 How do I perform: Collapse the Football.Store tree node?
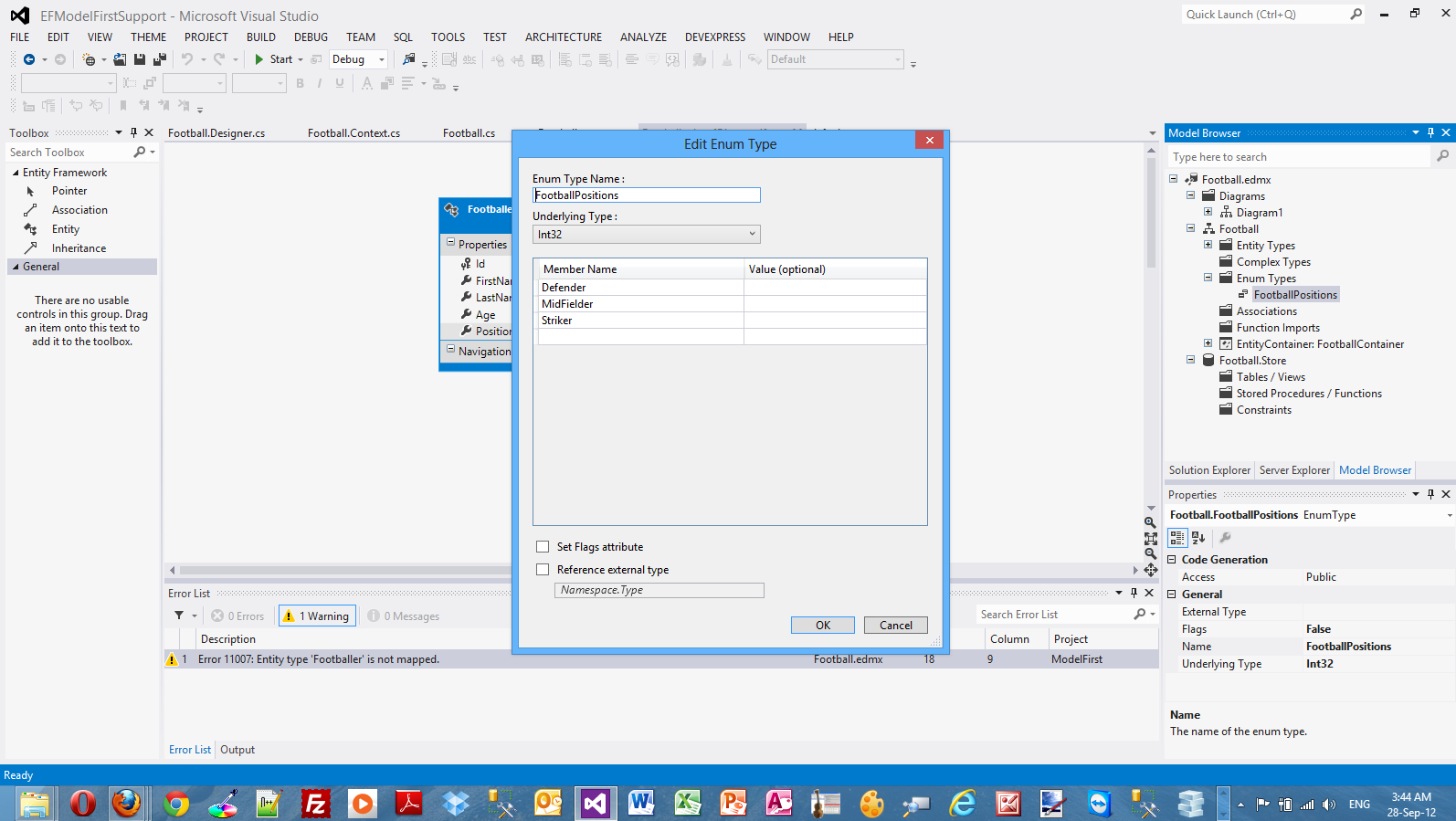pyautogui.click(x=1191, y=360)
